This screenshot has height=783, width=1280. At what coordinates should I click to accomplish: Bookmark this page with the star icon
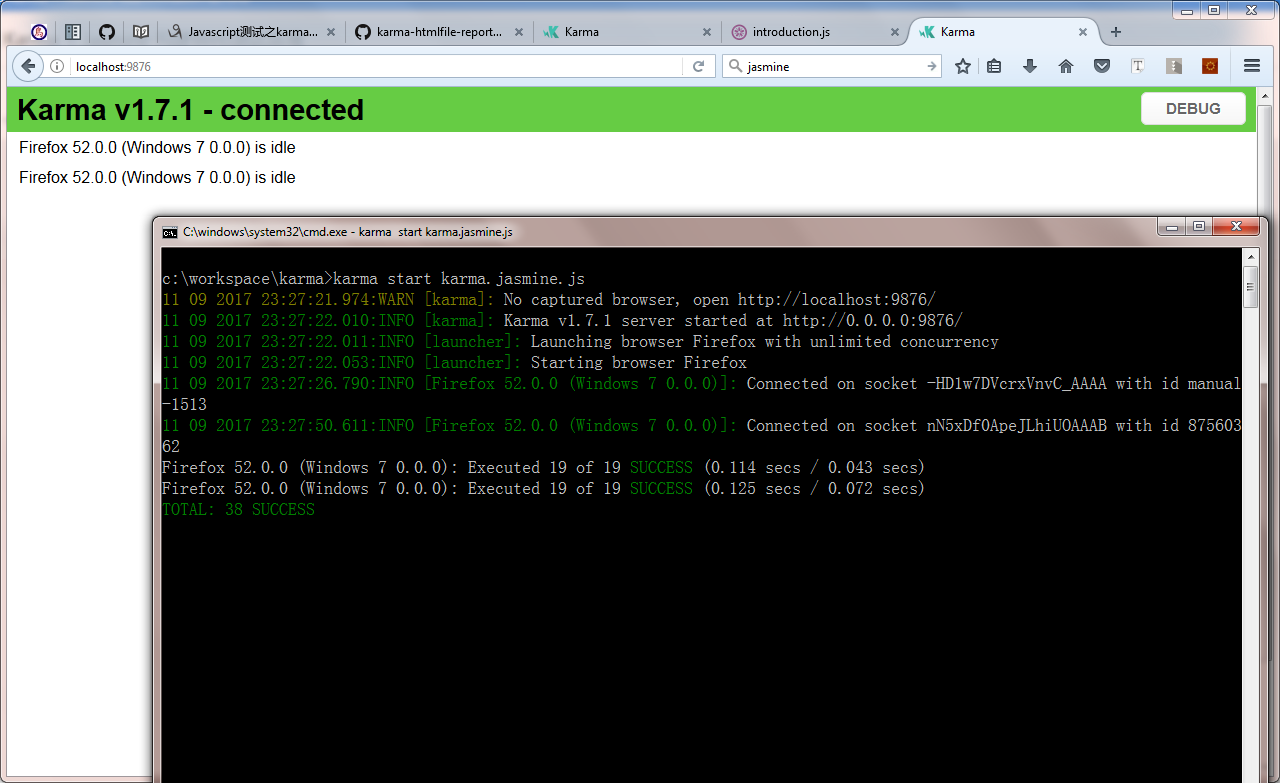tap(963, 66)
